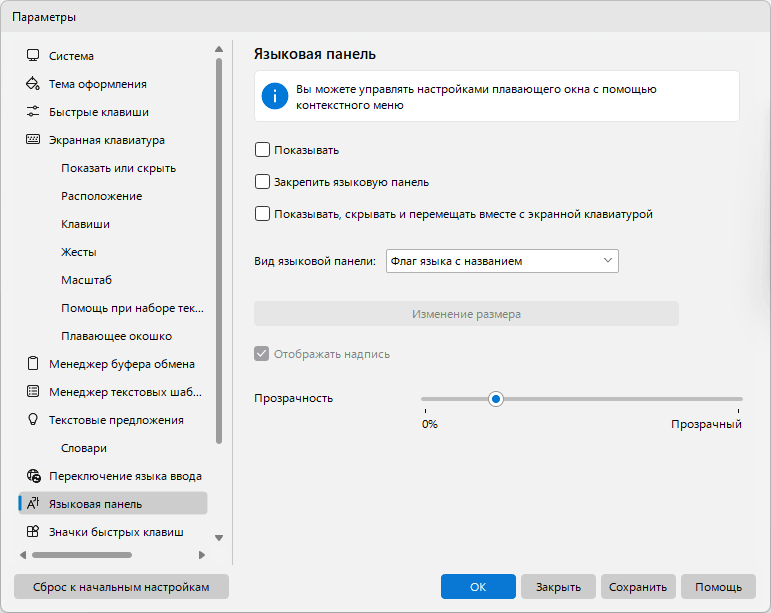
Task: Click the list icon for Менеджер текстовых шаблонов
Action: click(x=33, y=392)
